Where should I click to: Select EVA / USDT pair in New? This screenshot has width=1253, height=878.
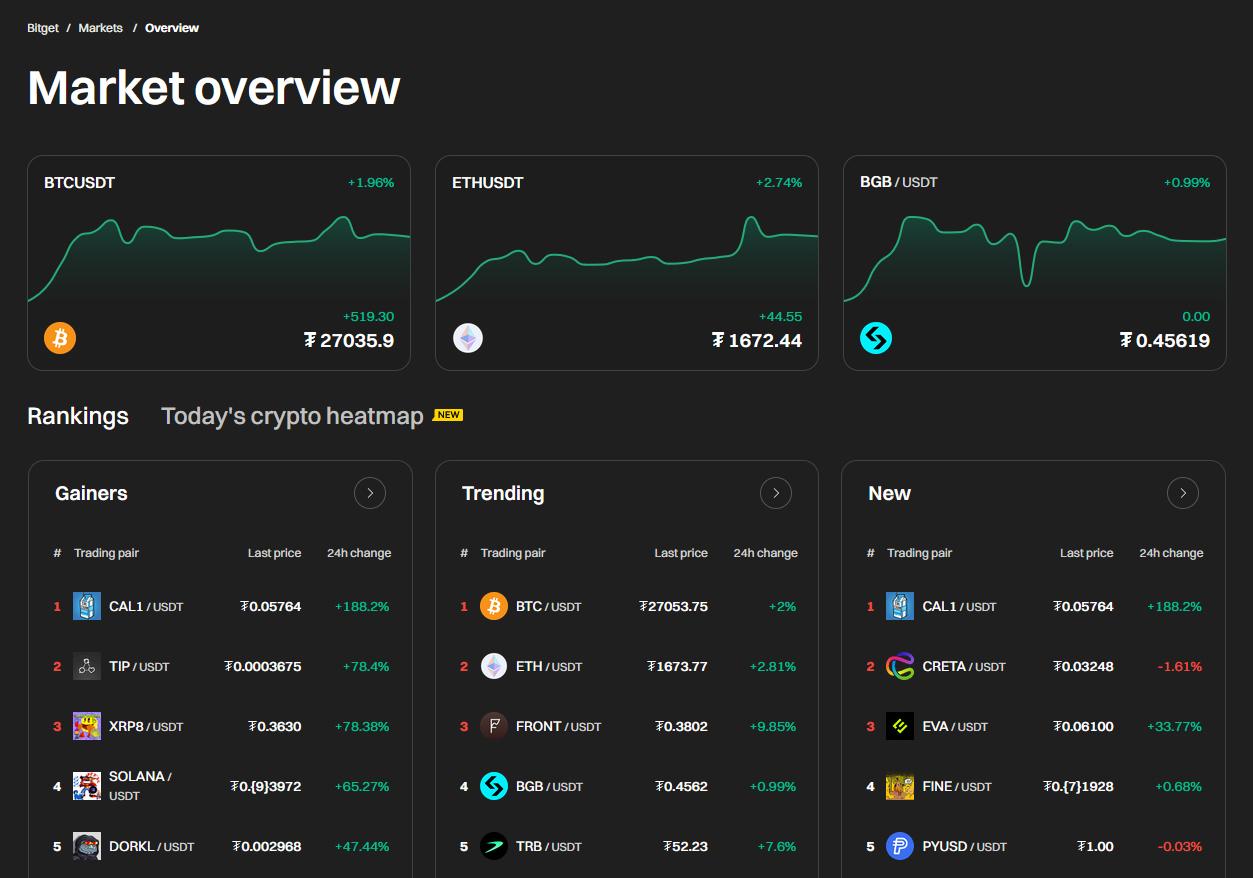point(955,726)
